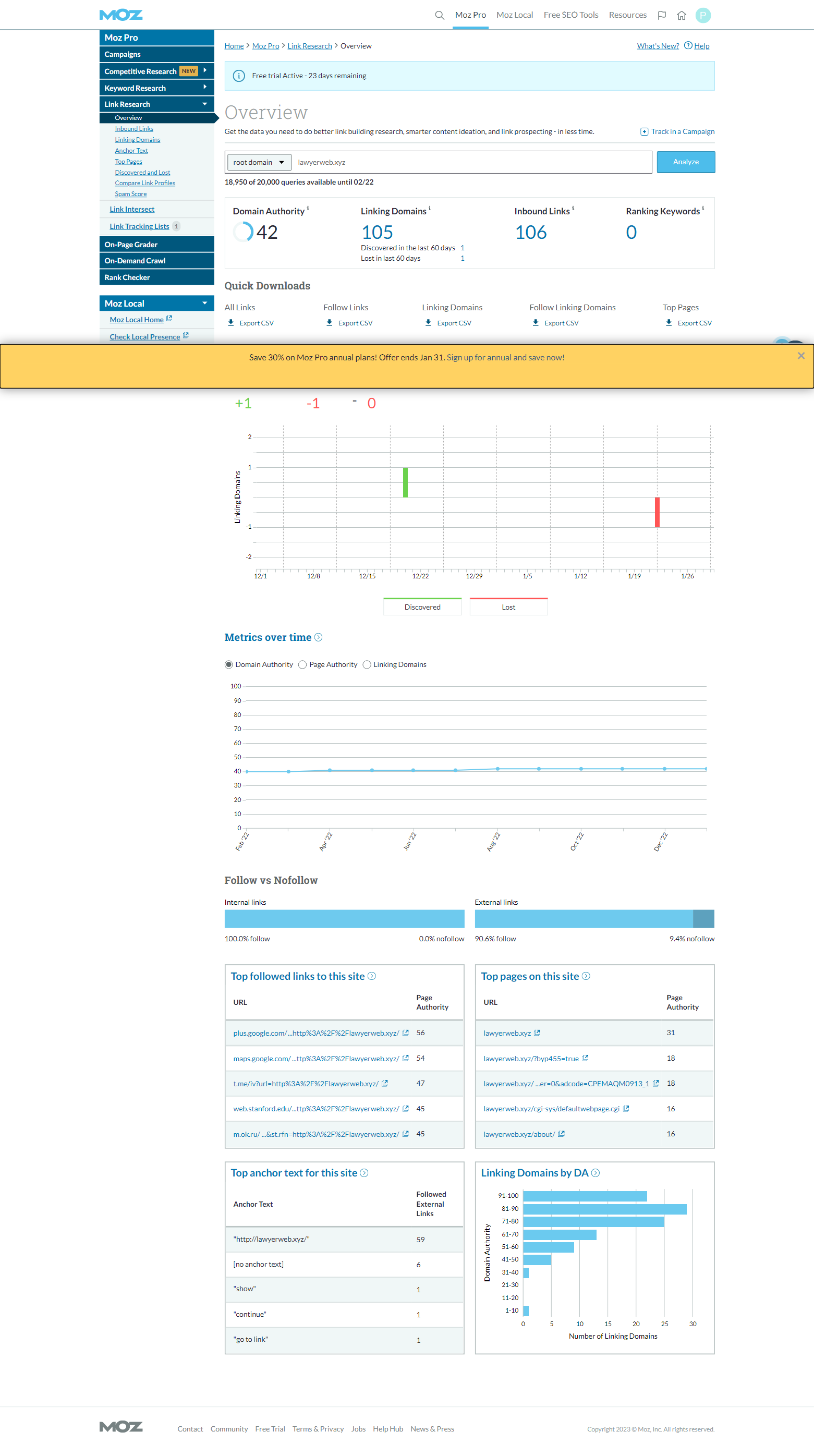Open Moz Local Home external link icon
814x1456 pixels.
169,319
